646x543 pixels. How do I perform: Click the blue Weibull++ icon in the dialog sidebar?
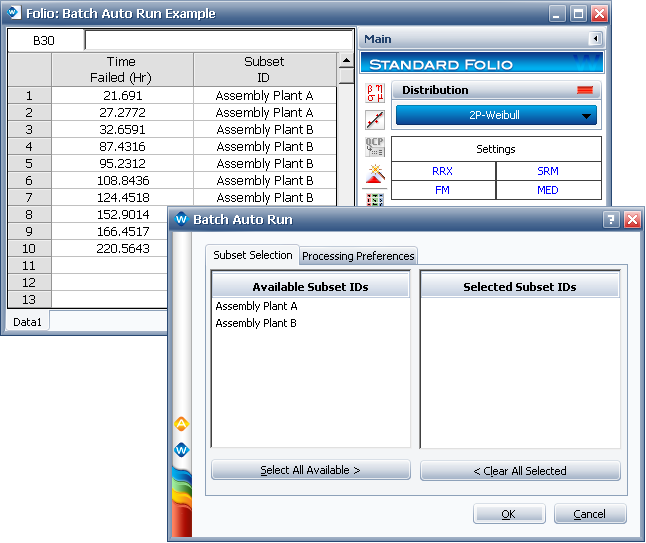[181, 450]
